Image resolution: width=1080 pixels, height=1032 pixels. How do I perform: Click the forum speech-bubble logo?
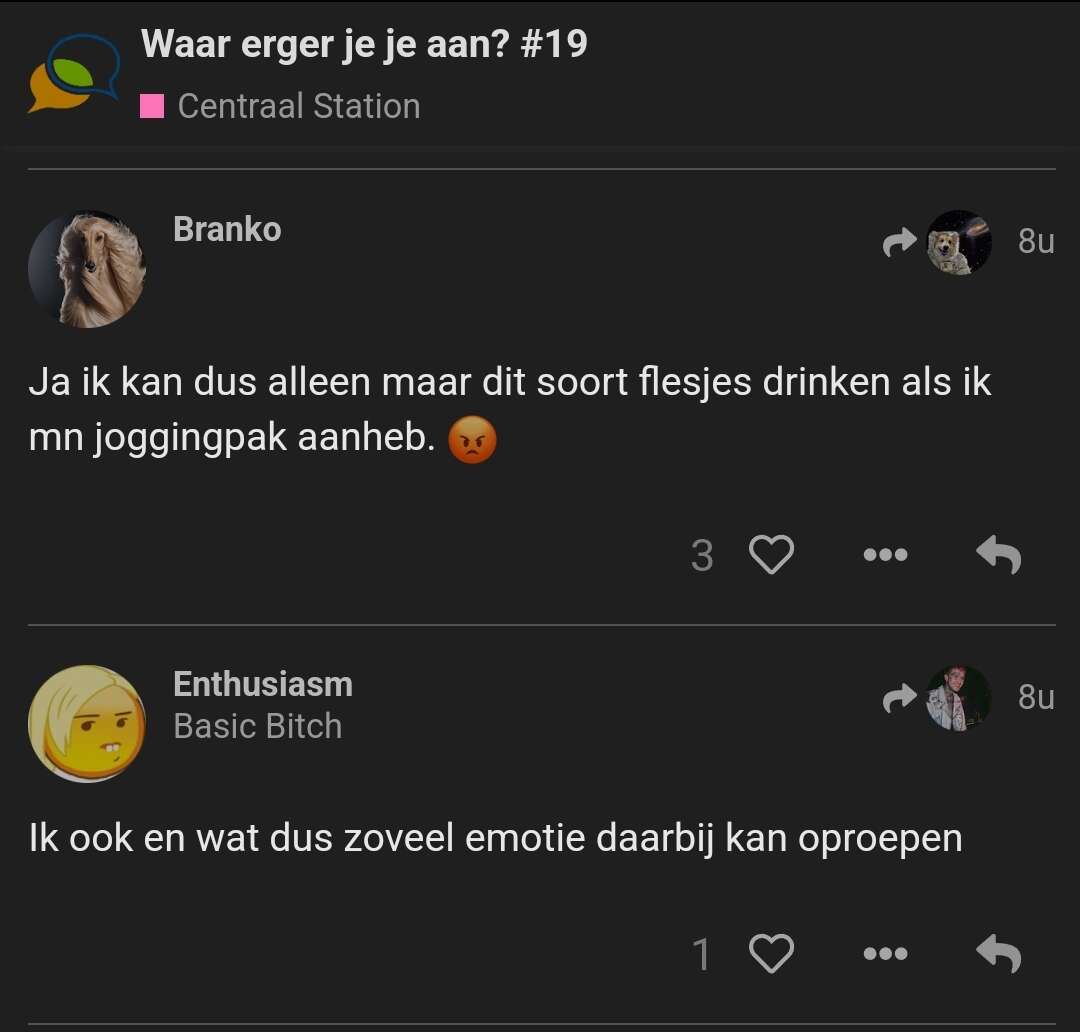pyautogui.click(x=74, y=73)
